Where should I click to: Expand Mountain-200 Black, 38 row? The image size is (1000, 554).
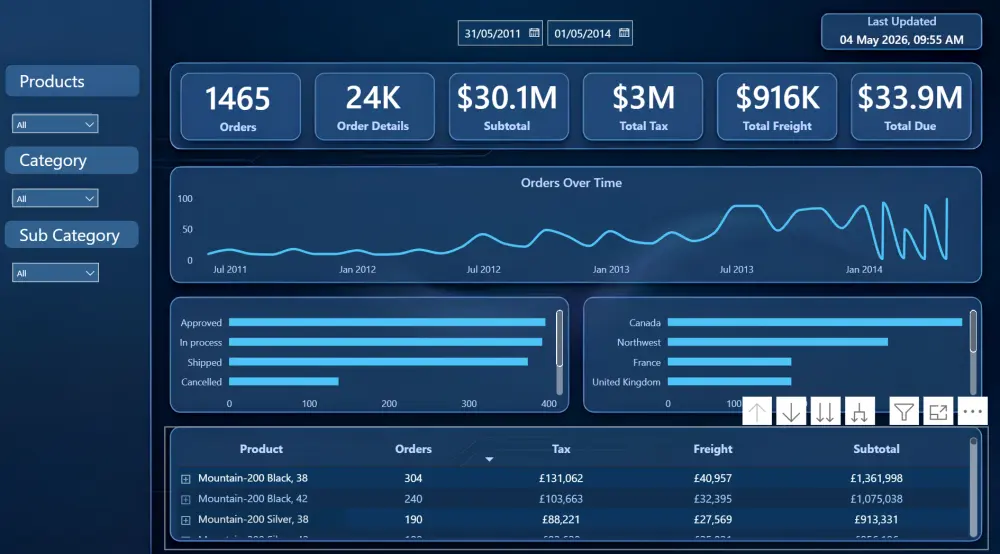(186, 479)
